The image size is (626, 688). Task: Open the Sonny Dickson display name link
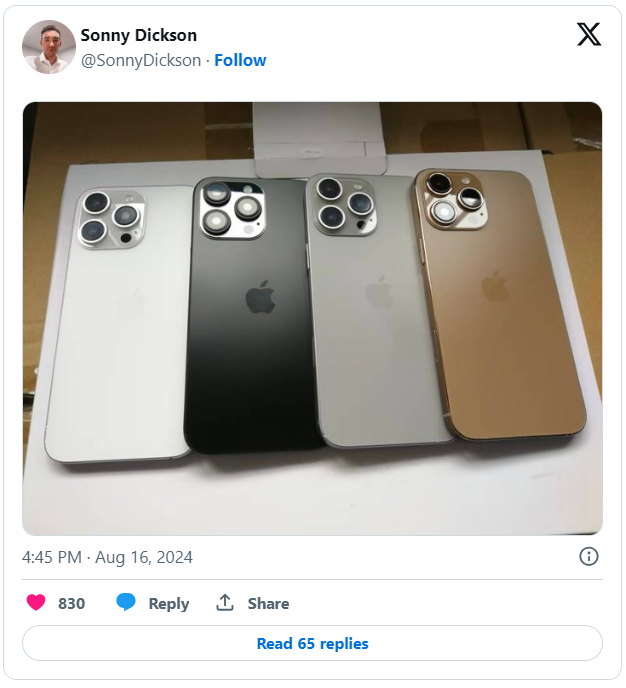[x=139, y=35]
